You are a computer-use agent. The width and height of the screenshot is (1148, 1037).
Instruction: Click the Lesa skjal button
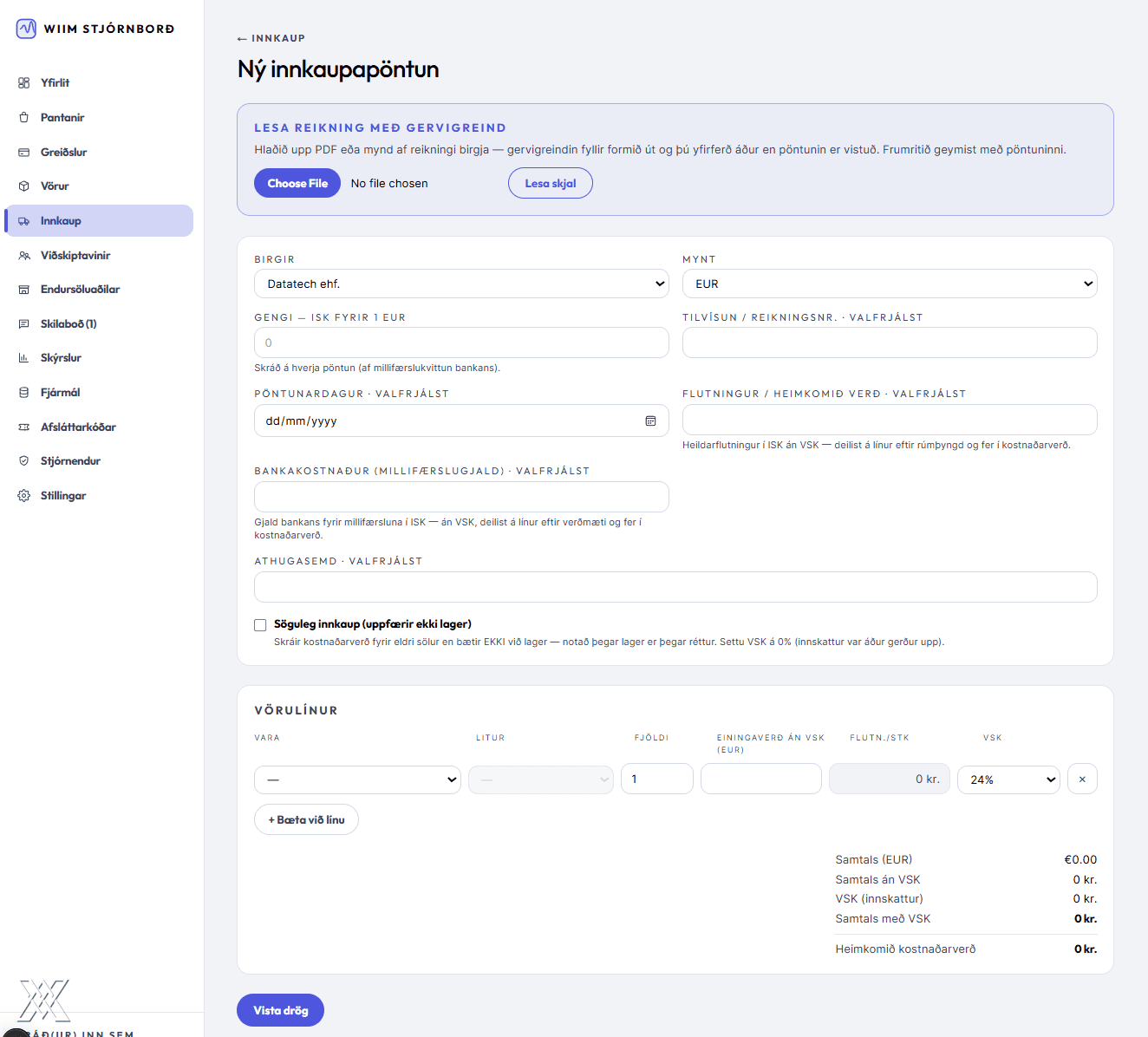pyautogui.click(x=551, y=183)
